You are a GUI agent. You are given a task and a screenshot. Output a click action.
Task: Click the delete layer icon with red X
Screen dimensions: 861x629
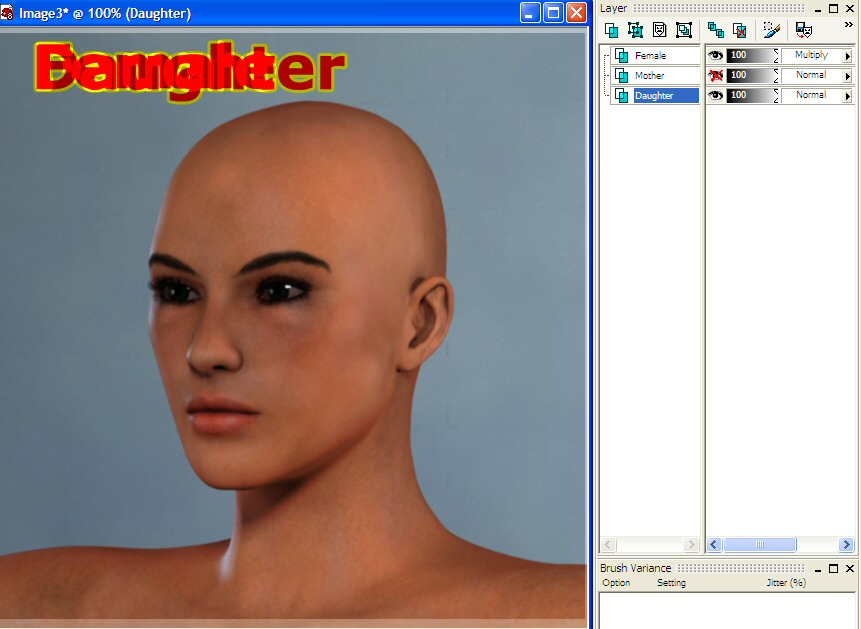tap(740, 30)
